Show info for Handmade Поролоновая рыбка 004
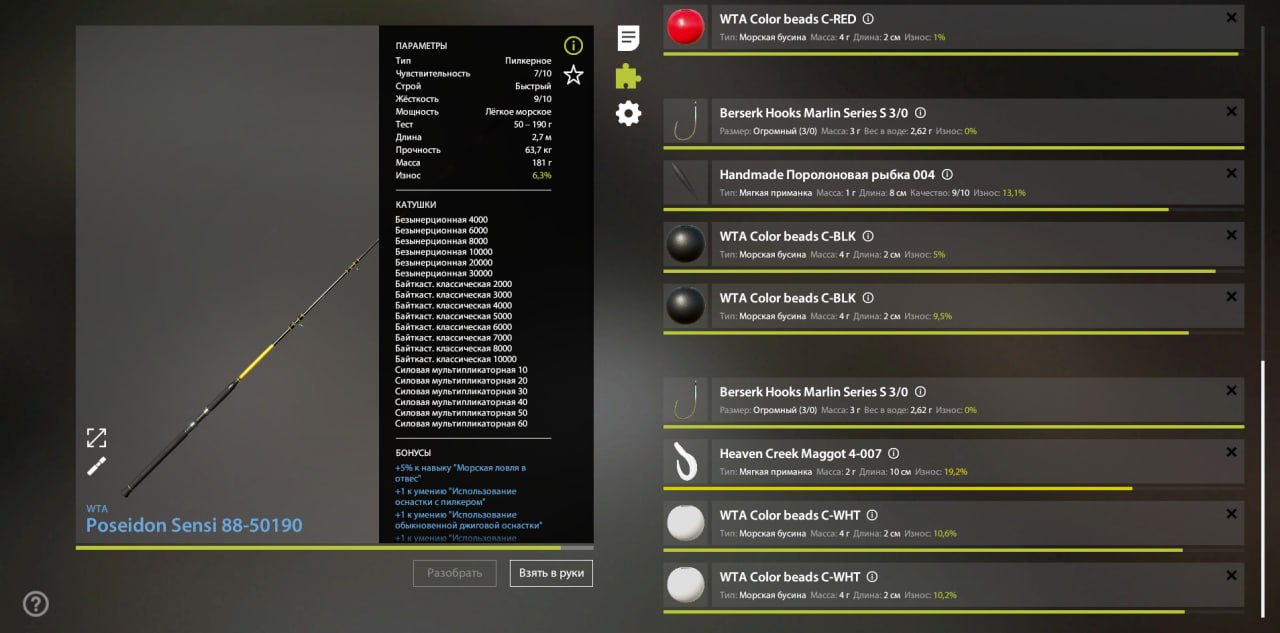The image size is (1280, 633). [947, 174]
